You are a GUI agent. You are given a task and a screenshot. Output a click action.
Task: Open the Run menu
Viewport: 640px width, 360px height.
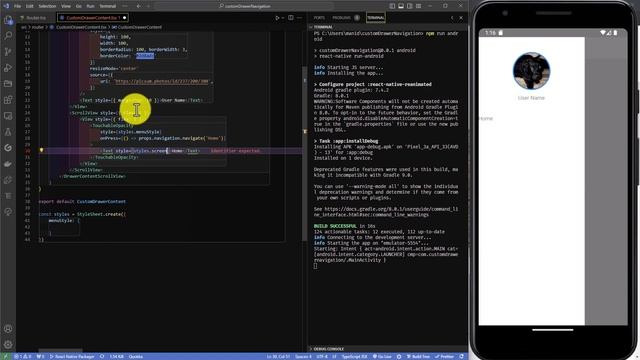pos(91,6)
